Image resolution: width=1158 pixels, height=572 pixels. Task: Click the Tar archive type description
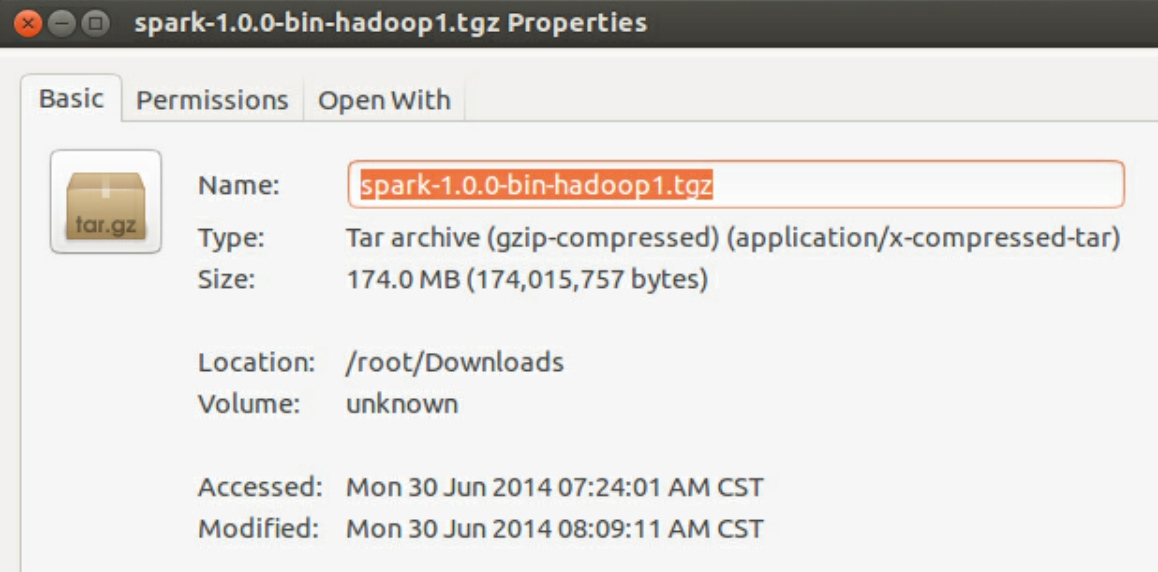(x=732, y=238)
